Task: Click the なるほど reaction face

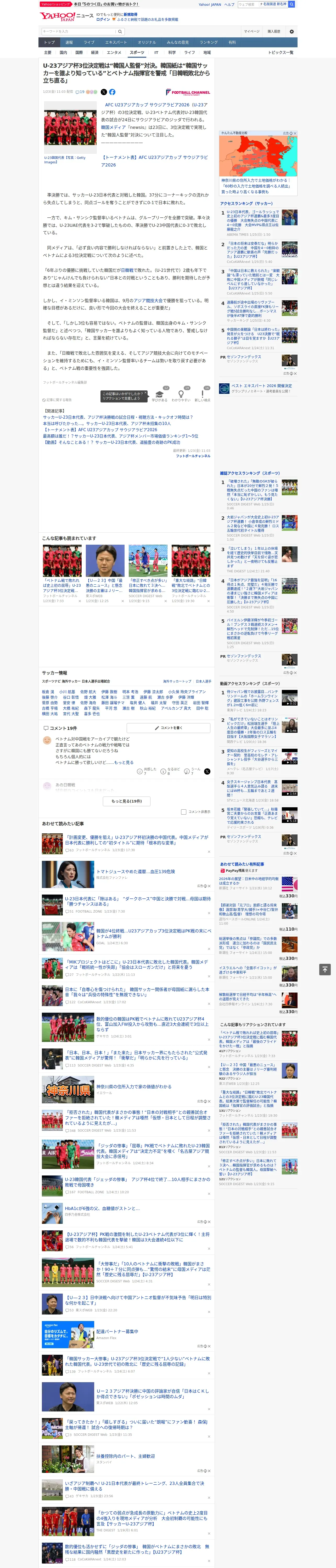Action: 164,771
